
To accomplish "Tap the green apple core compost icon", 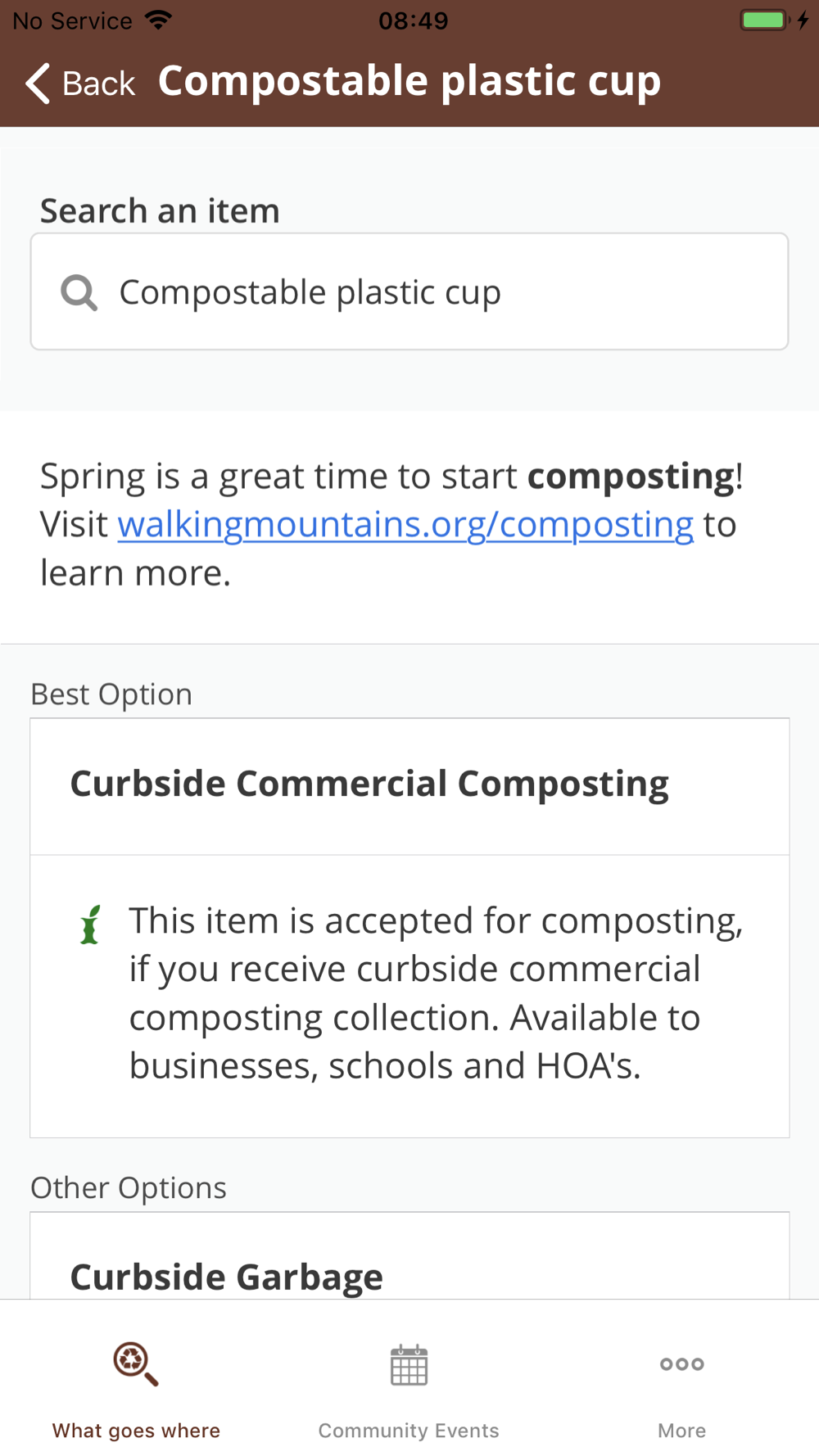I will point(90,925).
